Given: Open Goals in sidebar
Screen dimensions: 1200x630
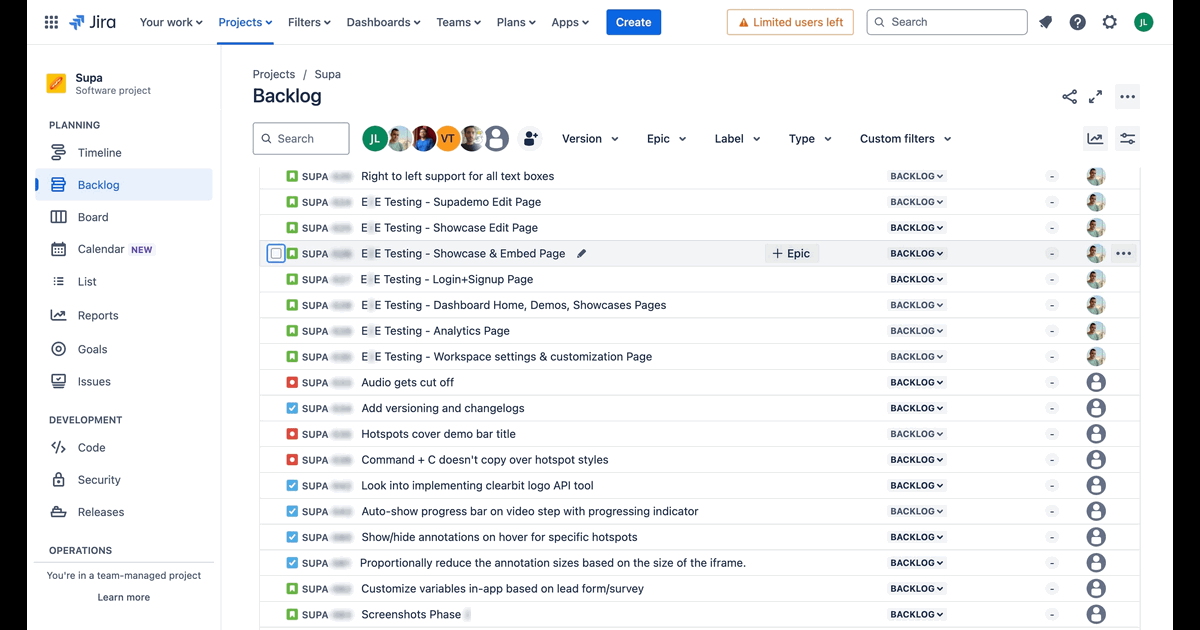Looking at the screenshot, I should click(124, 349).
